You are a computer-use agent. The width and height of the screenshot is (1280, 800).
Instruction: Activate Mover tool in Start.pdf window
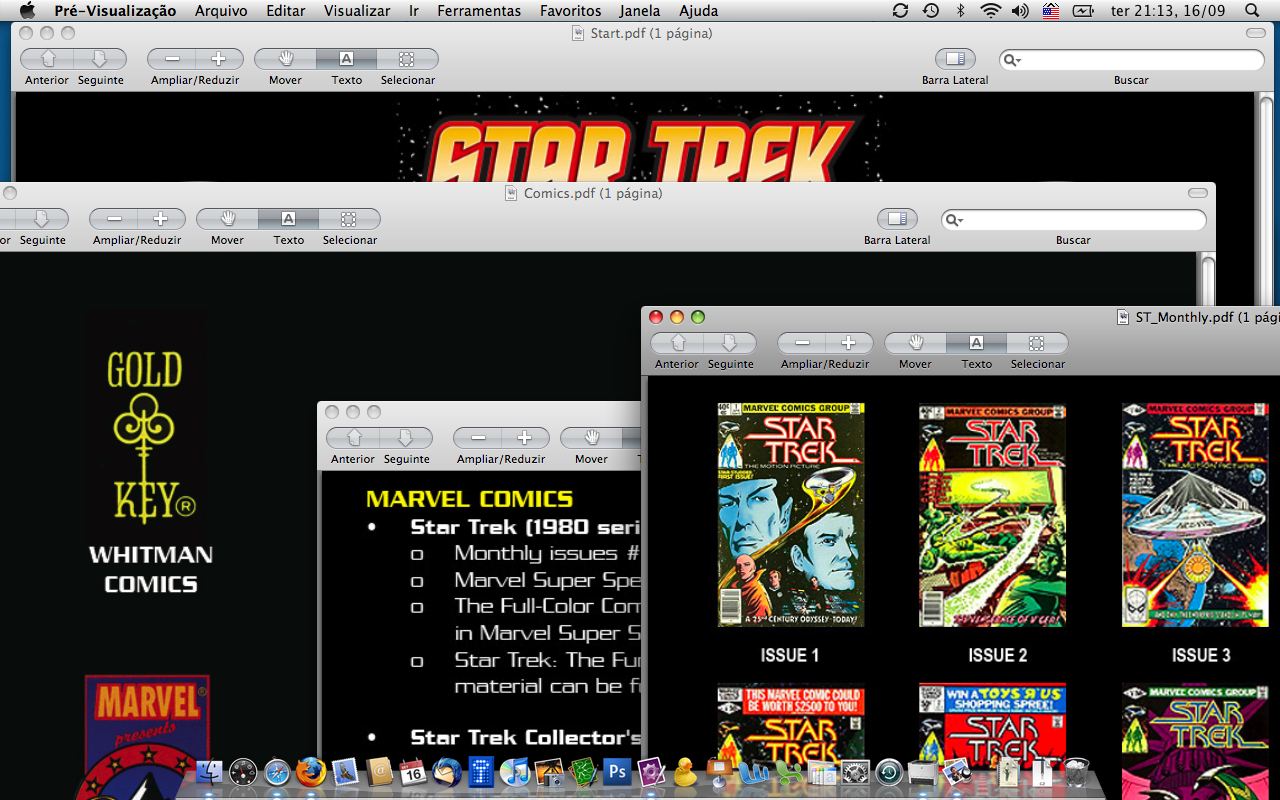click(285, 59)
